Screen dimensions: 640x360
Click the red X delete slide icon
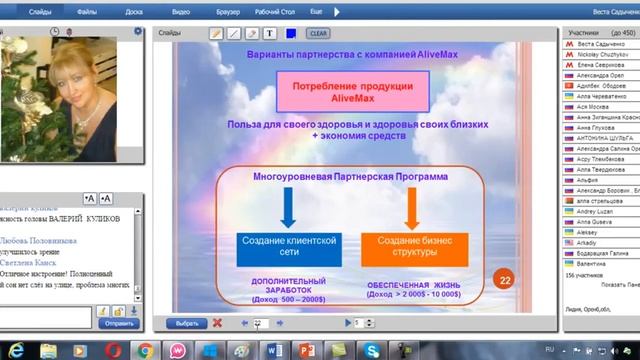(217, 323)
